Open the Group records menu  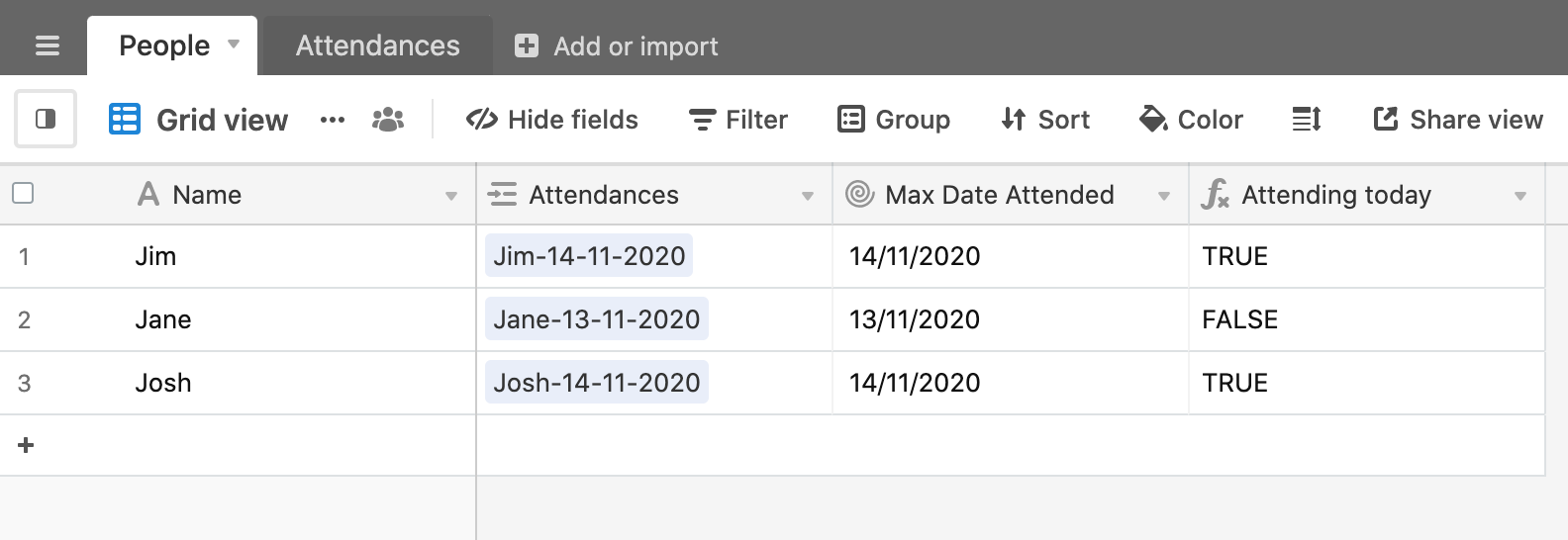tap(894, 120)
